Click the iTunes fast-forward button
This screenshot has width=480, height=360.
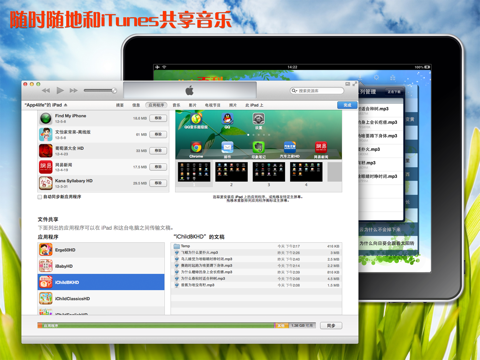pyautogui.click(x=74, y=90)
